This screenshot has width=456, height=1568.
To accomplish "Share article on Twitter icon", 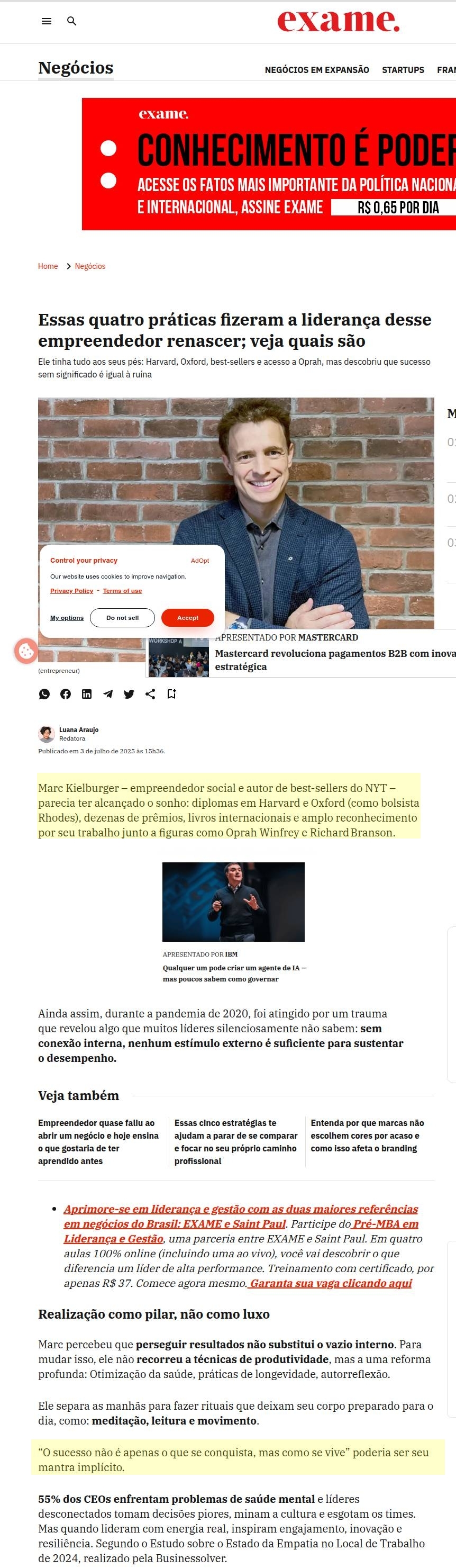I will pyautogui.click(x=129, y=694).
